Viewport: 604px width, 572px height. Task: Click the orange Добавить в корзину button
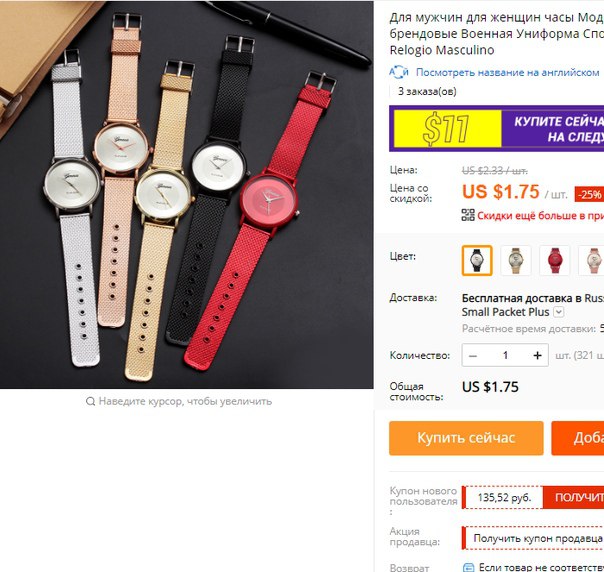point(577,438)
